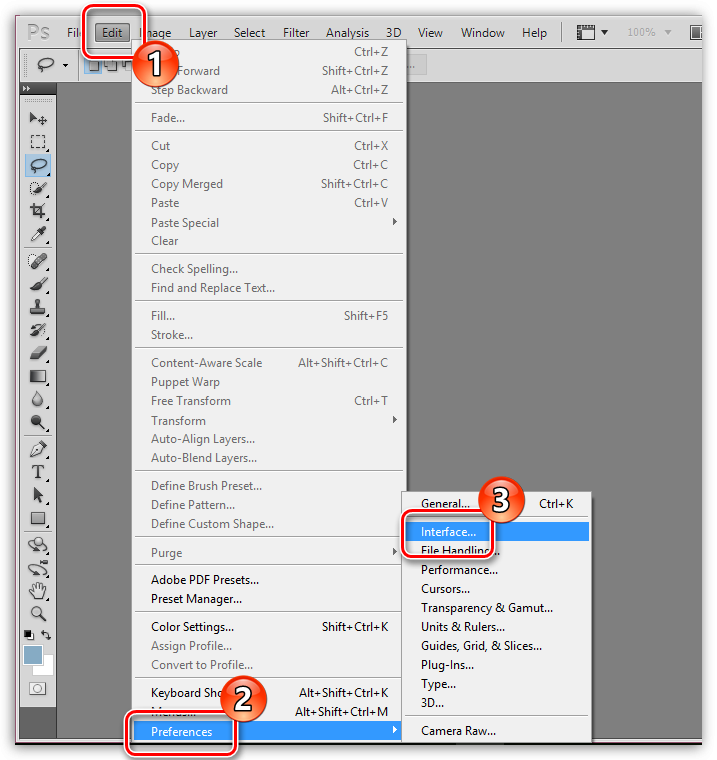
Task: Open the 3D menu
Action: pyautogui.click(x=393, y=32)
